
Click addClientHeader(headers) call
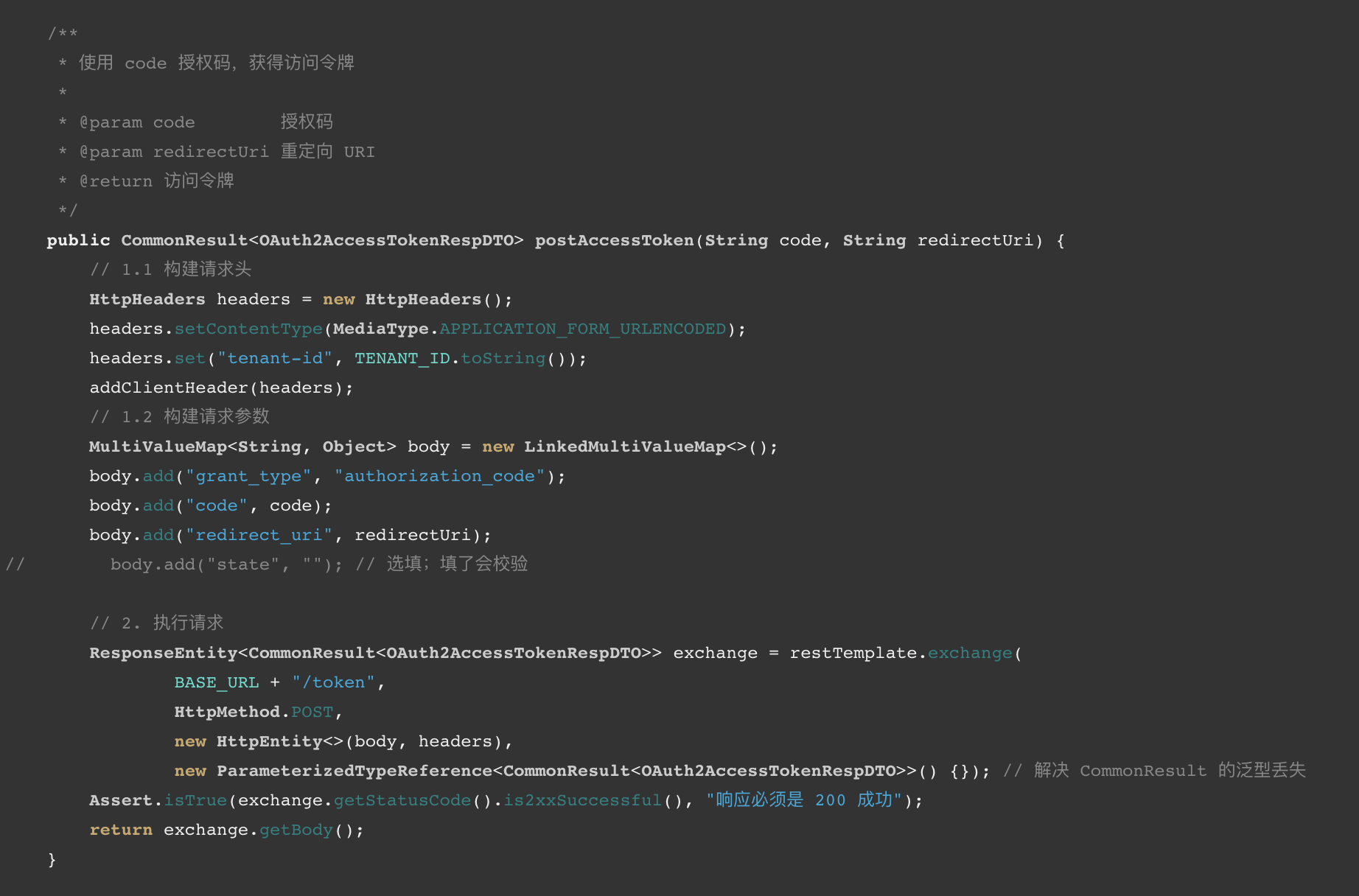(221, 388)
